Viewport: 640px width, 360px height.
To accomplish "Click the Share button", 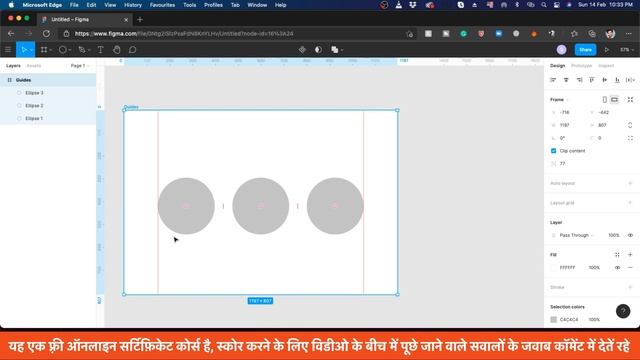I will [x=585, y=50].
